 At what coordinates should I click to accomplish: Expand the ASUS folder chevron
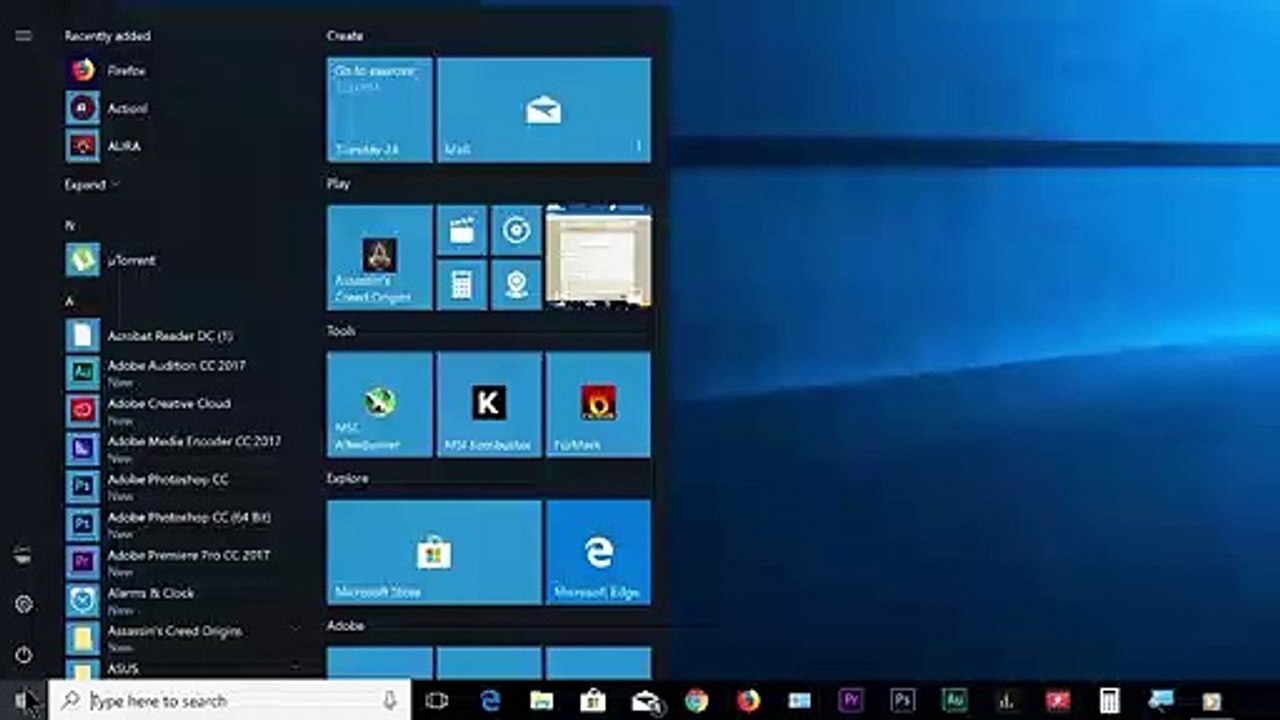click(294, 667)
